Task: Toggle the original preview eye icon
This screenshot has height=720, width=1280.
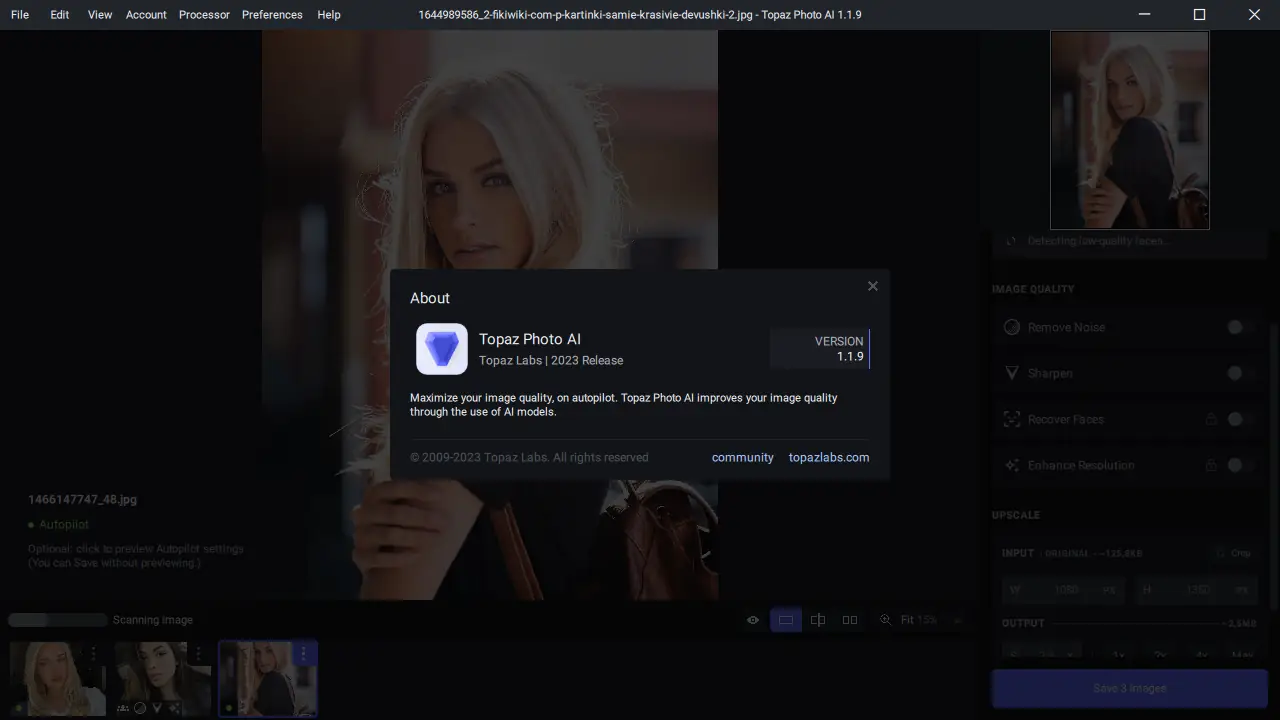Action: [753, 620]
